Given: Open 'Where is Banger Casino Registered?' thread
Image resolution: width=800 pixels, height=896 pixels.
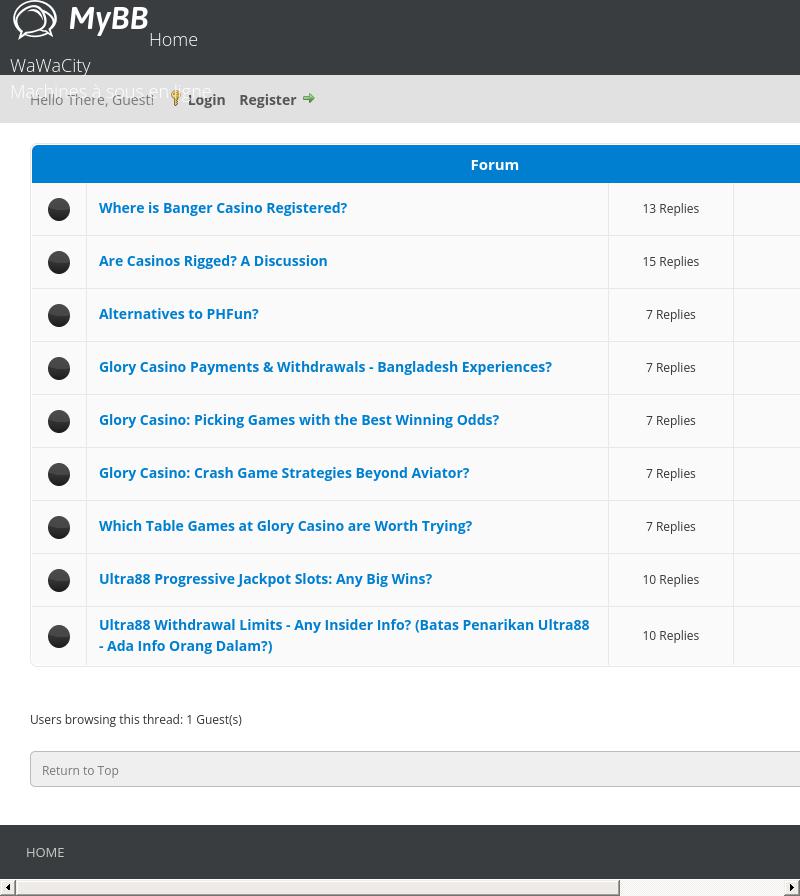Looking at the screenshot, I should coord(223,207).
